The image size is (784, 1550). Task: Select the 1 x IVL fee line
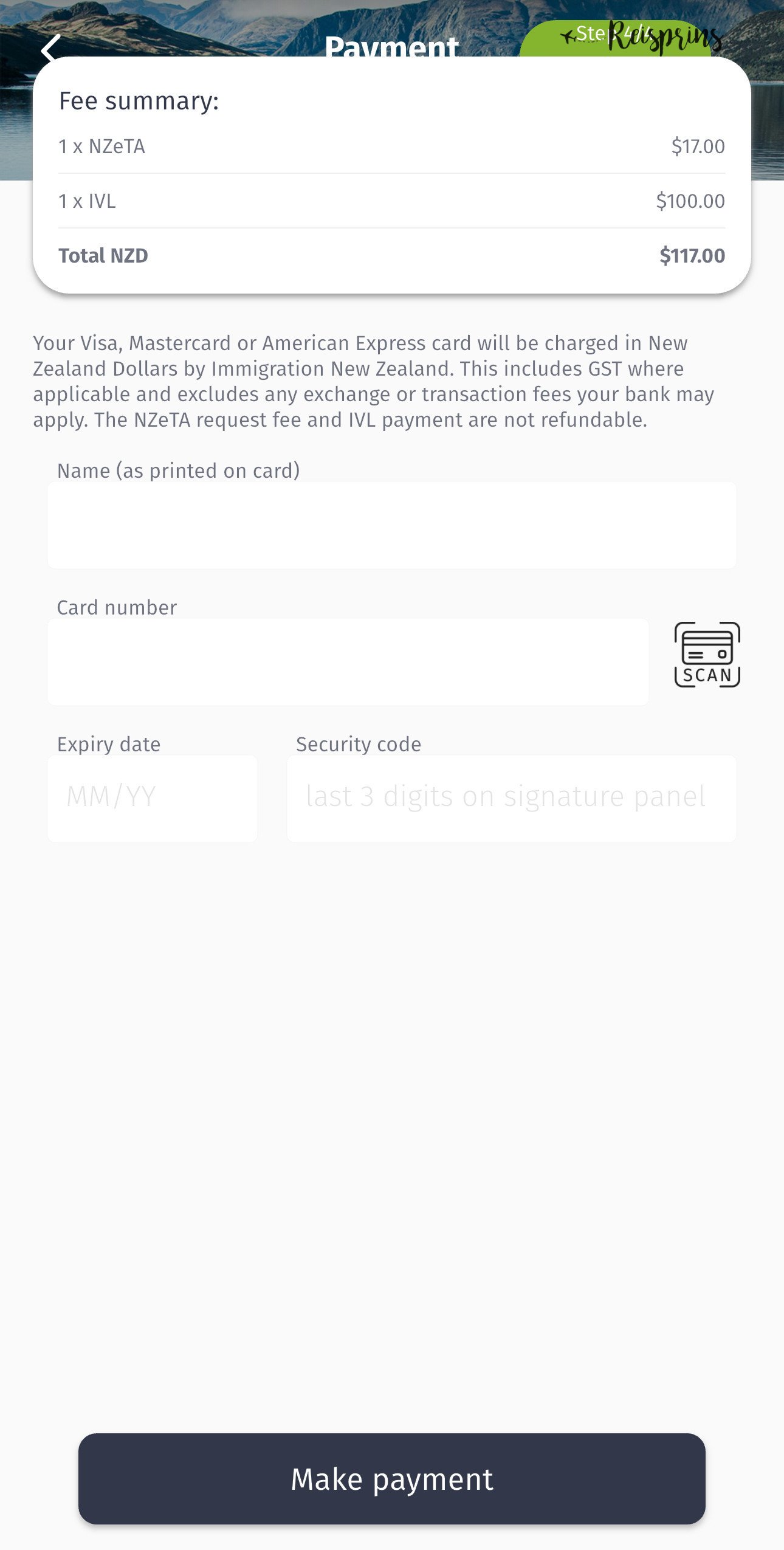point(87,201)
